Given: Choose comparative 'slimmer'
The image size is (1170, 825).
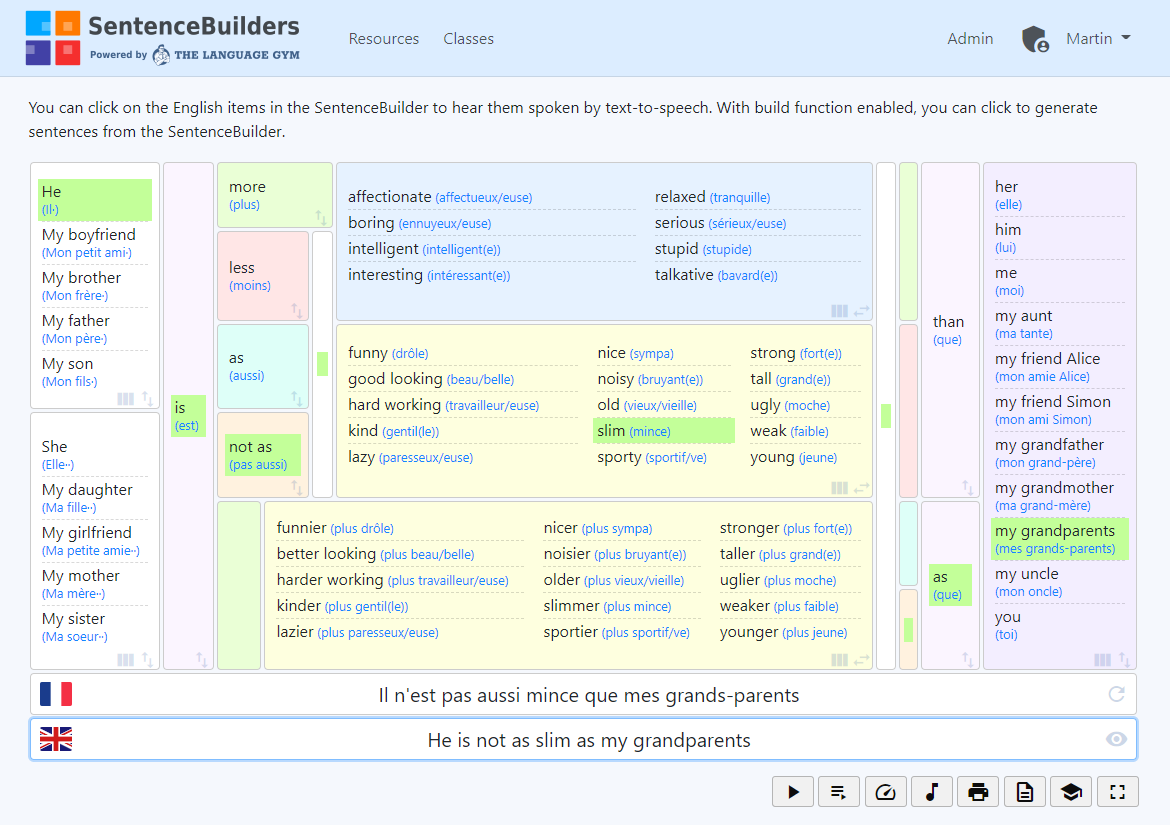Looking at the screenshot, I should tap(607, 606).
